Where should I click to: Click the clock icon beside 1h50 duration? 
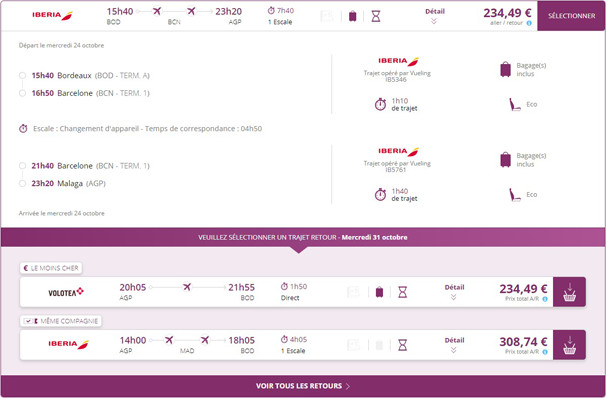(284, 286)
